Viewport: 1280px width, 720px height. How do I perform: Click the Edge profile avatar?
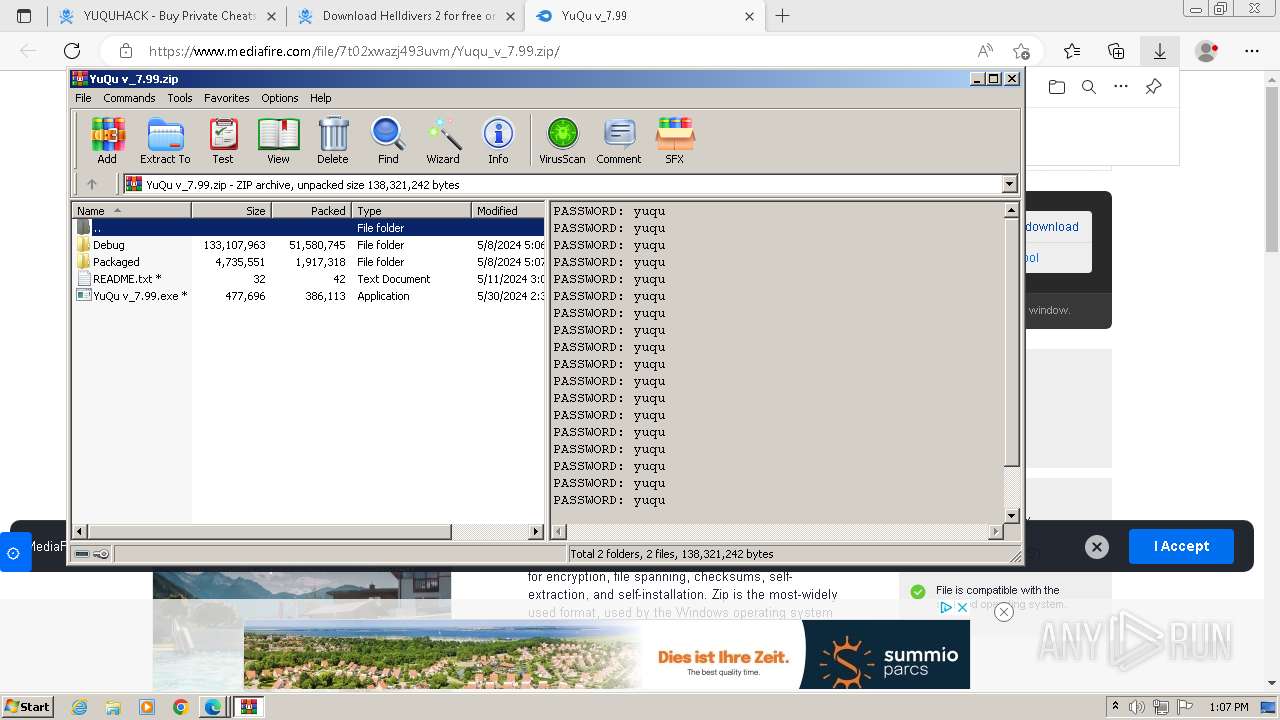(x=1207, y=51)
